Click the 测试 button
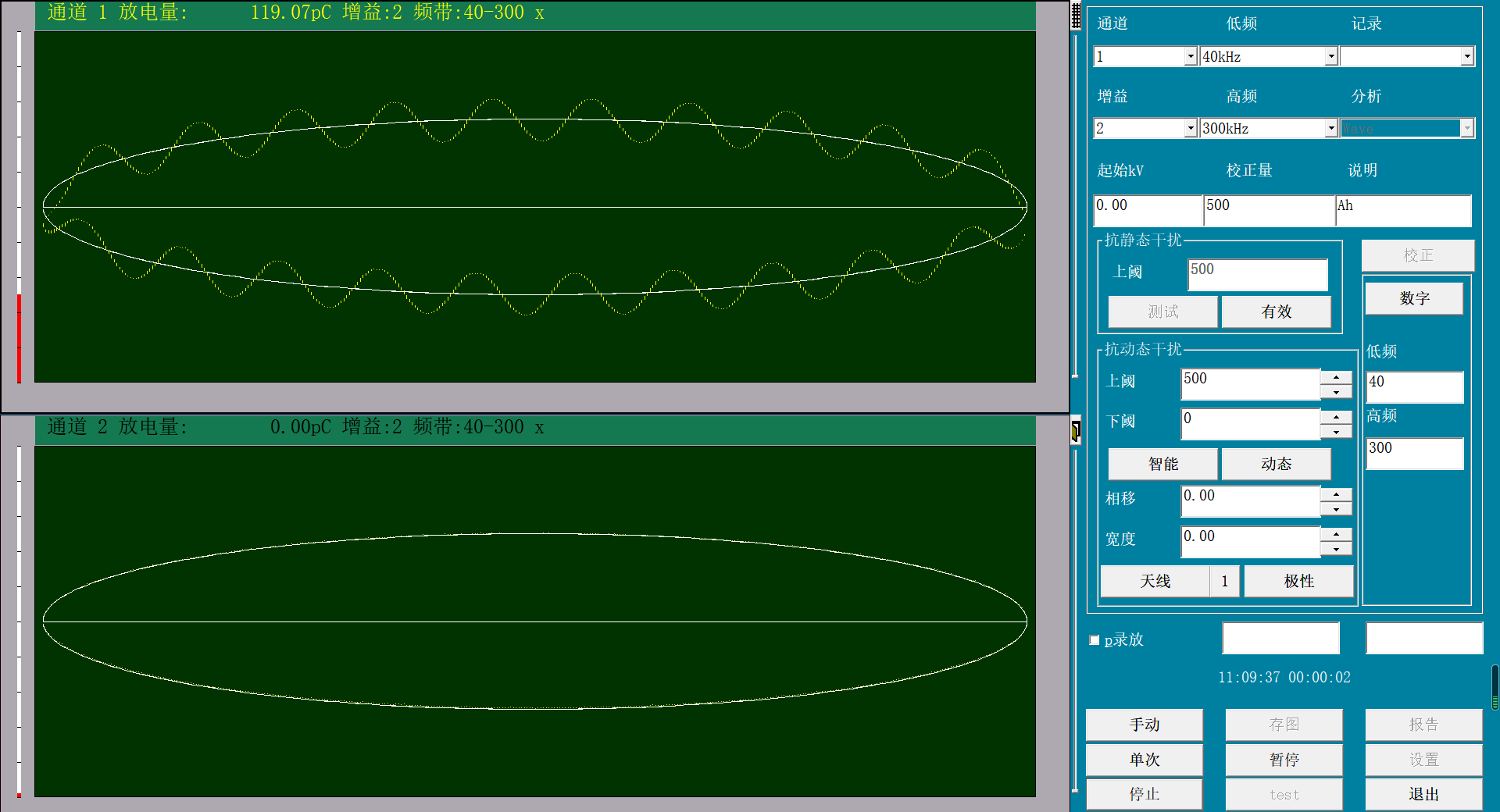The width and height of the screenshot is (1500, 812). 1162,312
